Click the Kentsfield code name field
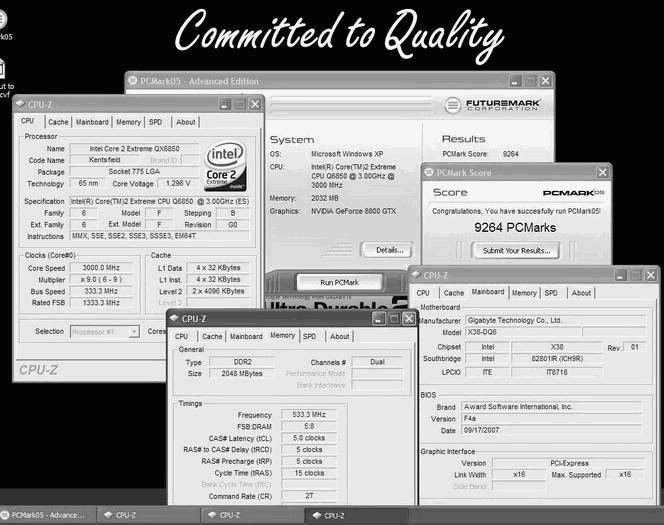 tap(105, 160)
